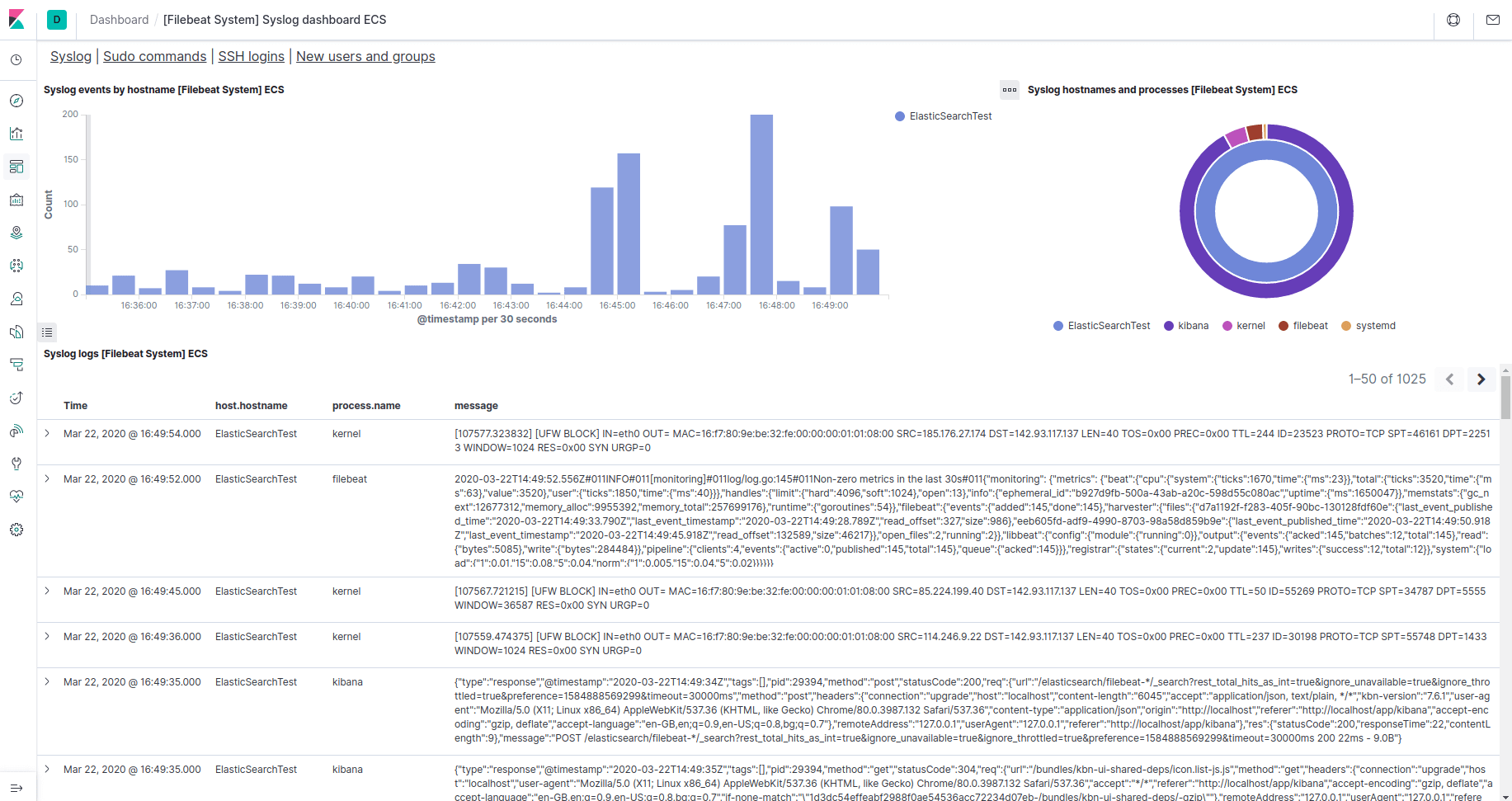Open Management gear icon in sidebar
This screenshot has height=801, width=1512.
16,530
